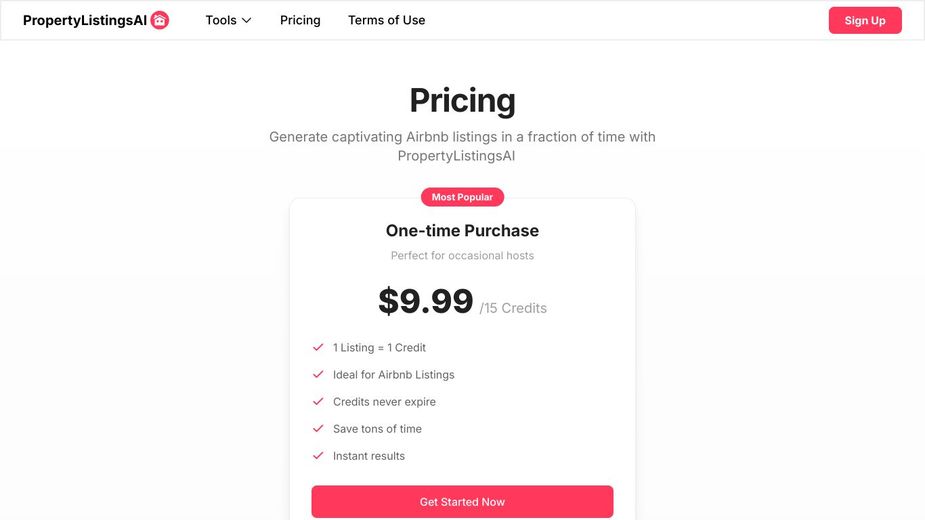Image resolution: width=925 pixels, height=520 pixels.
Task: Click the /15 Credits label
Action: pos(513,308)
